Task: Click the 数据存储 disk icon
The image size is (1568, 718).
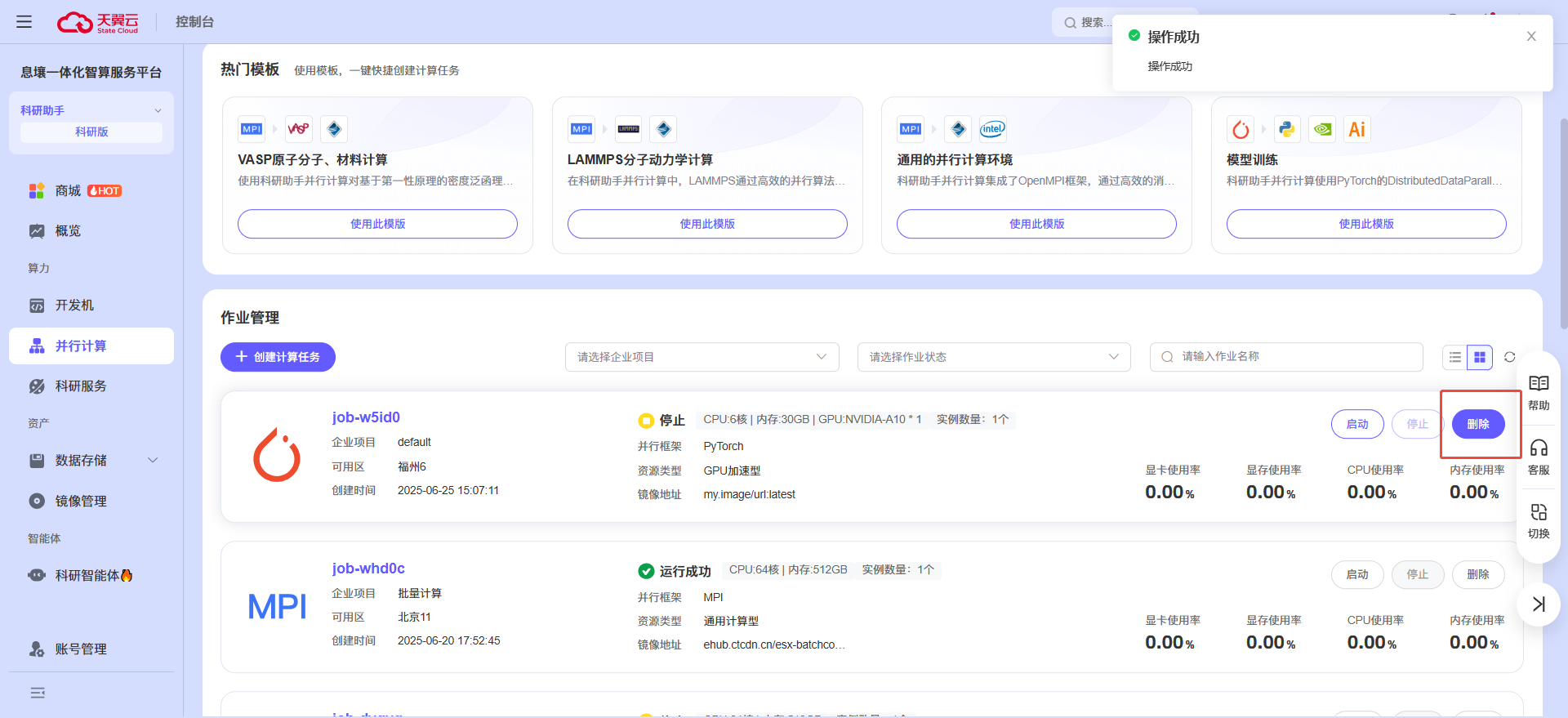Action: click(x=37, y=461)
